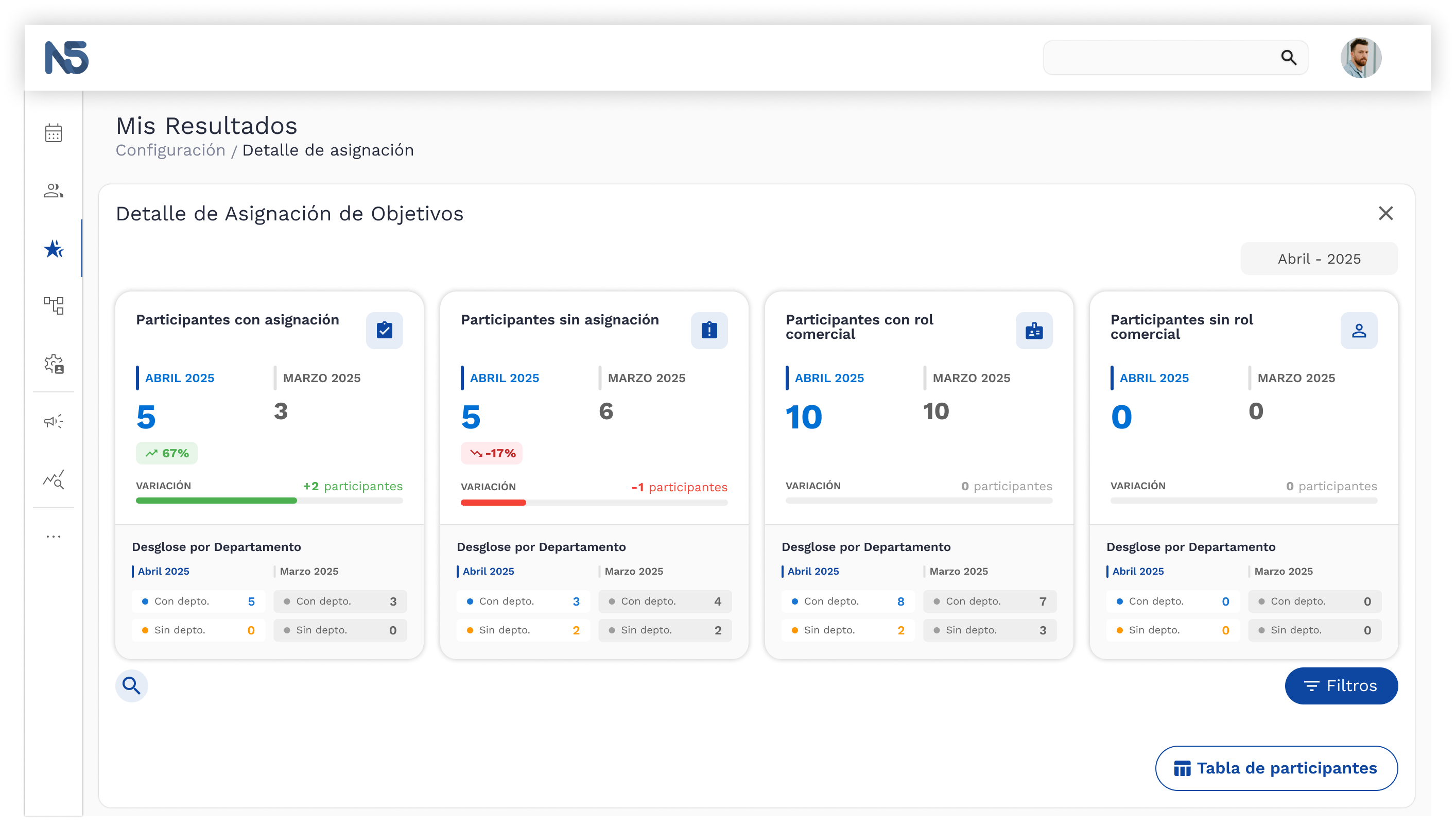Click '-1 participantes' variation text
Screen dimensions: 1456x826
pyautogui.click(x=679, y=487)
